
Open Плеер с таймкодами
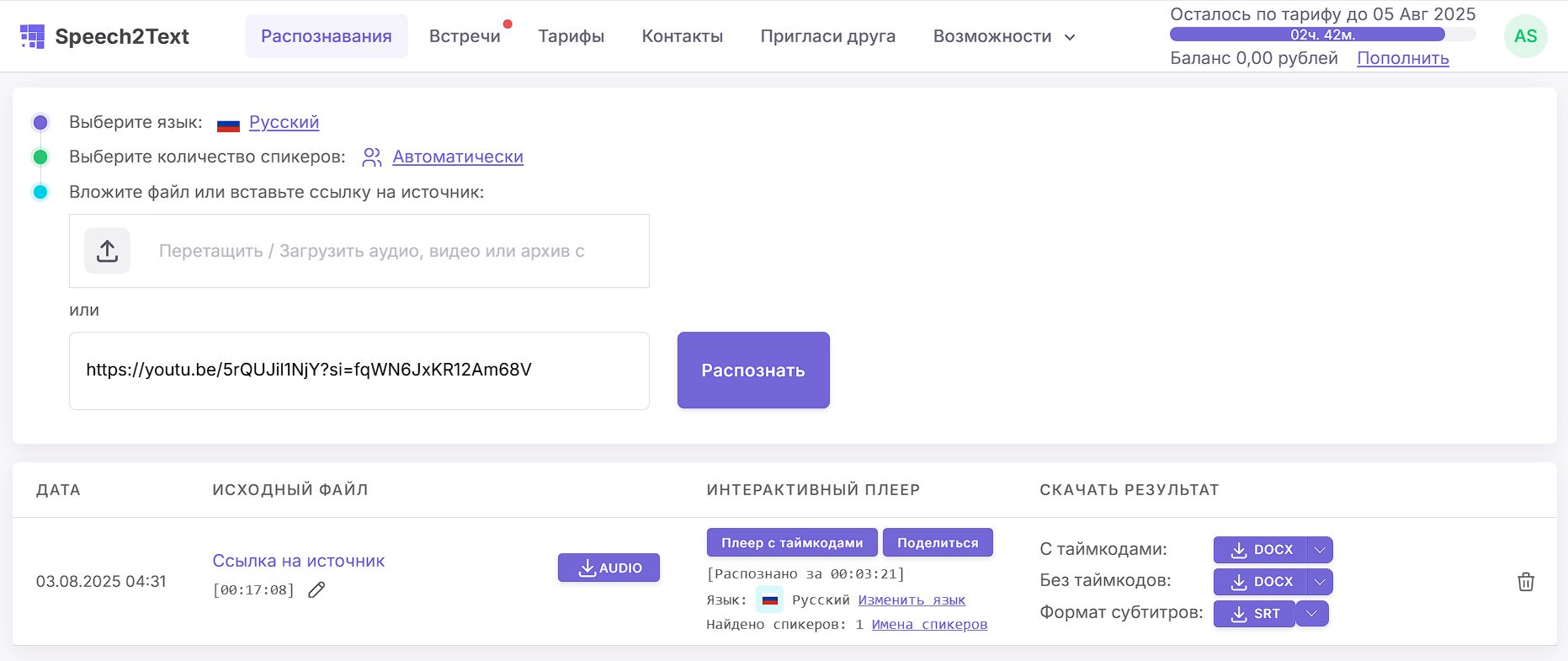point(791,543)
